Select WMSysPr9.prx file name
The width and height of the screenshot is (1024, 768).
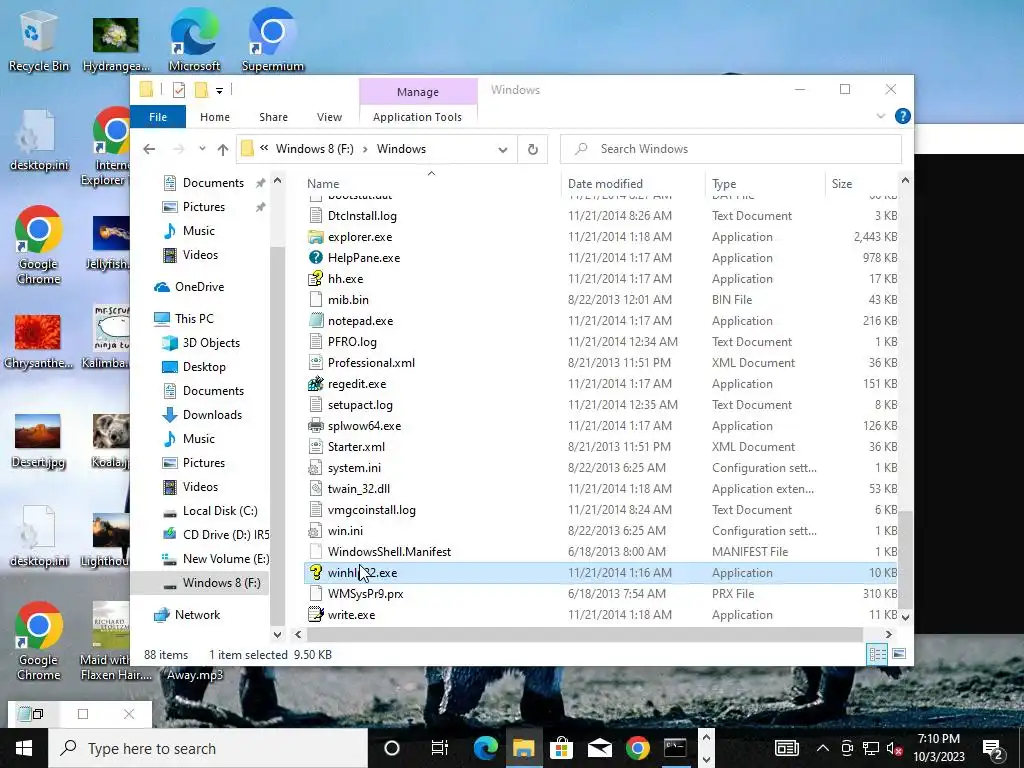pos(365,594)
